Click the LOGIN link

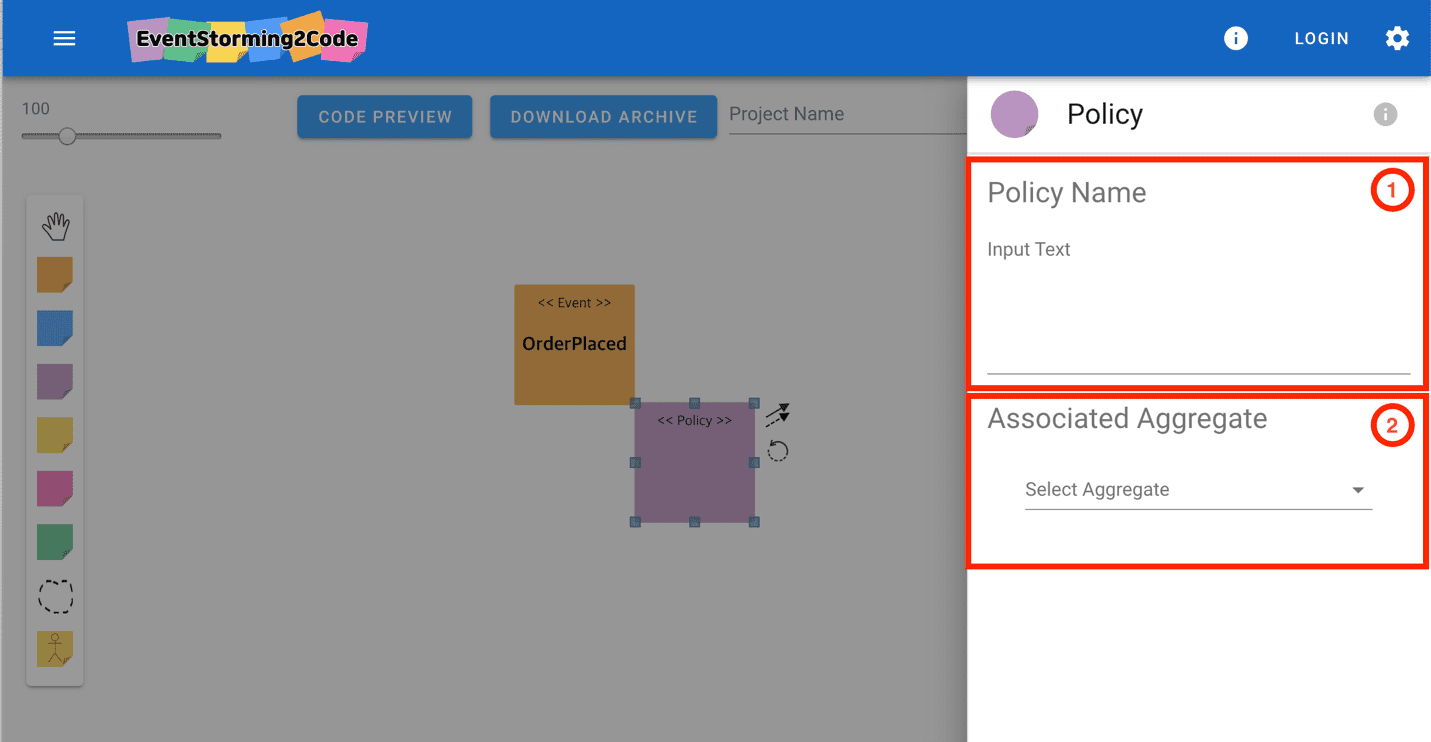1322,38
